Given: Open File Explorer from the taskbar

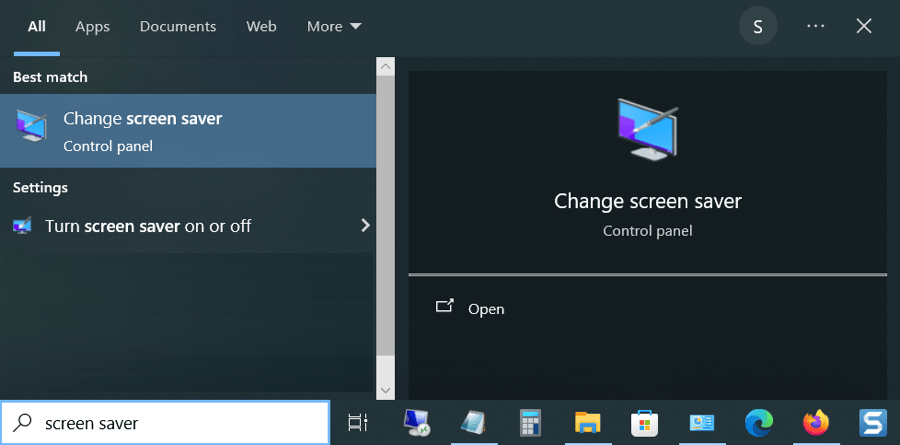Looking at the screenshot, I should (587, 424).
